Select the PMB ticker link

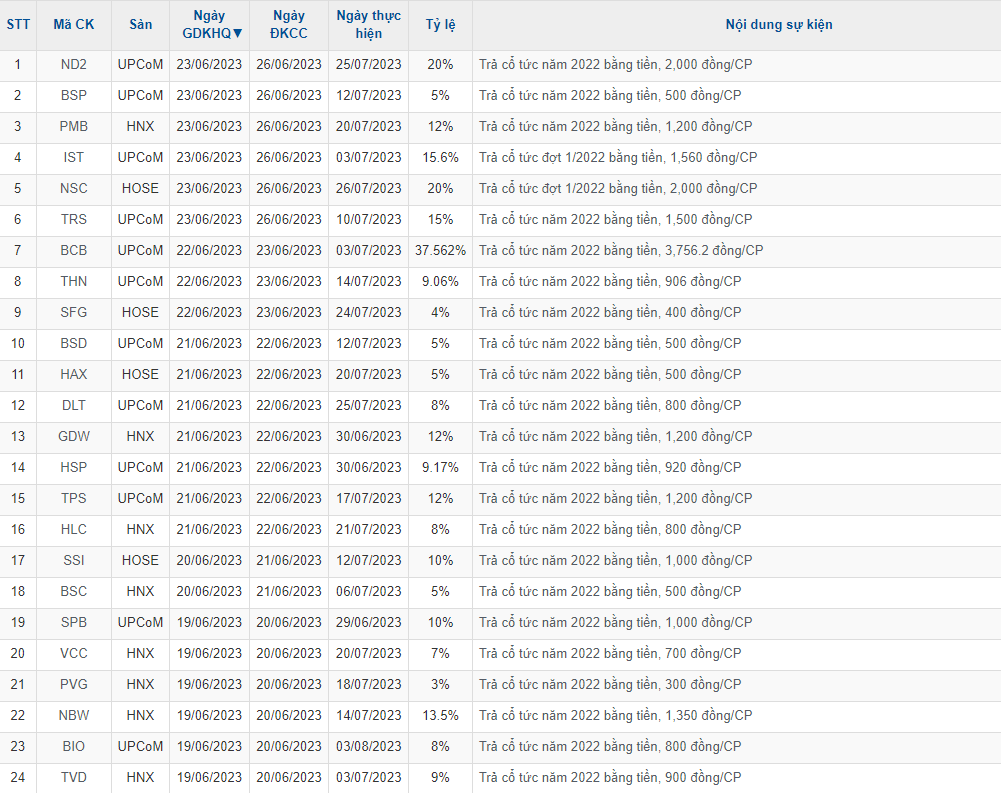click(x=73, y=126)
